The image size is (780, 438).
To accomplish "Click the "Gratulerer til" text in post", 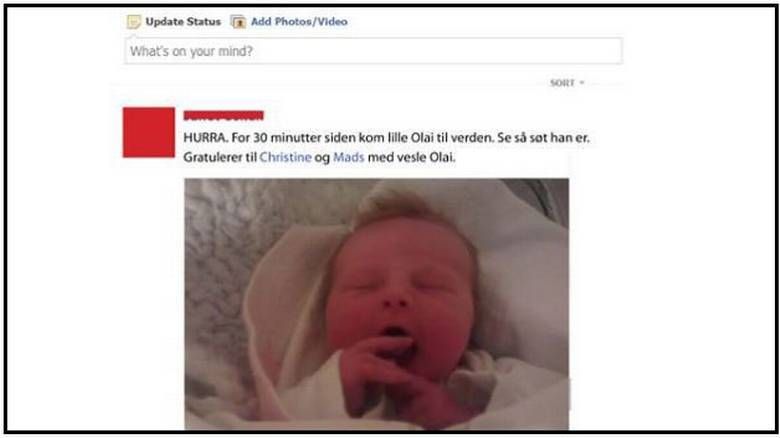I will coord(220,157).
